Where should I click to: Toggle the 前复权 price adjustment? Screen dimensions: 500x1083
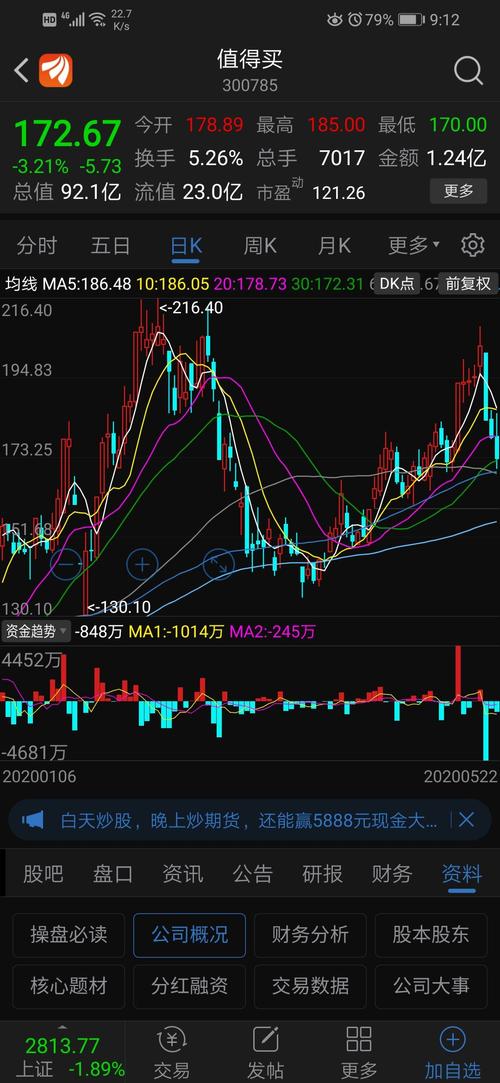(468, 283)
